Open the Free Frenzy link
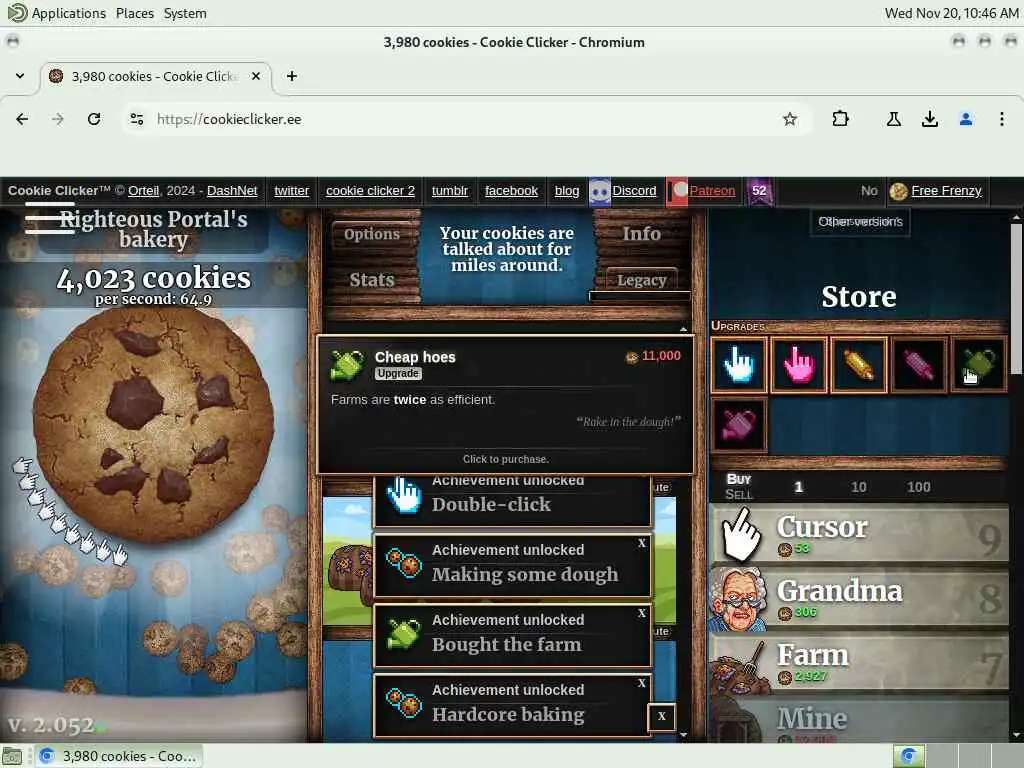Image resolution: width=1024 pixels, height=768 pixels. pos(946,191)
